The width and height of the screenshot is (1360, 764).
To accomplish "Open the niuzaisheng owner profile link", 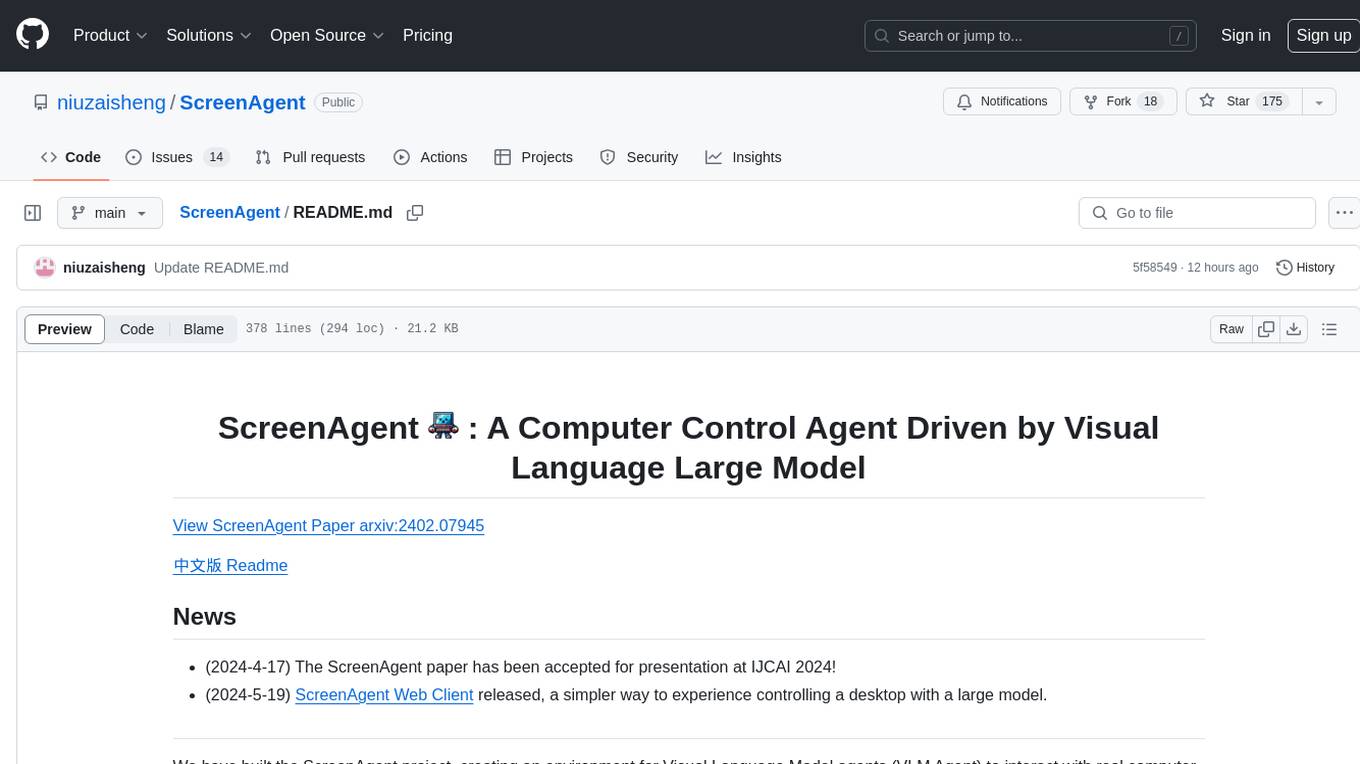I will 111,102.
